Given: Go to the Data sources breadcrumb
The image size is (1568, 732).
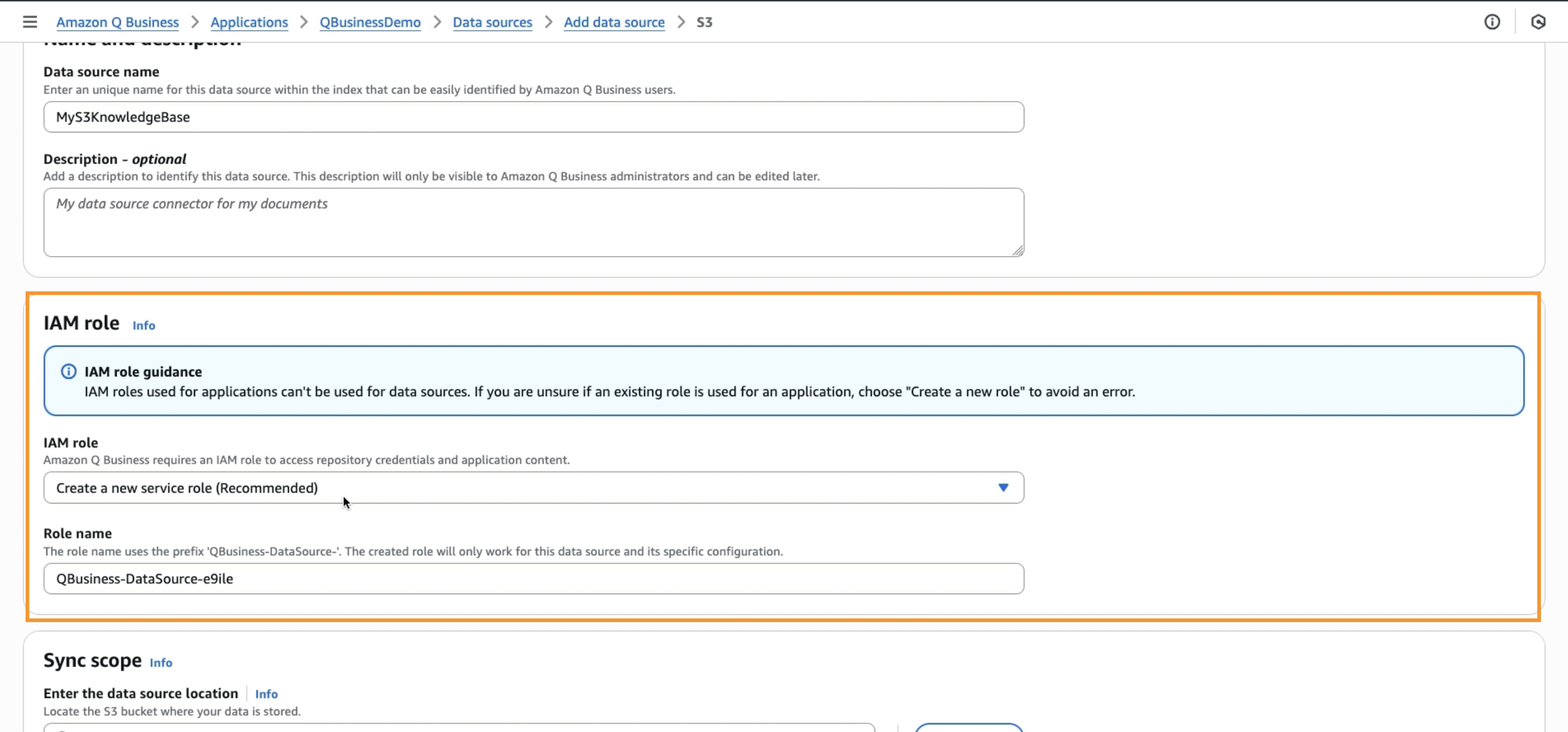Looking at the screenshot, I should coord(492,22).
